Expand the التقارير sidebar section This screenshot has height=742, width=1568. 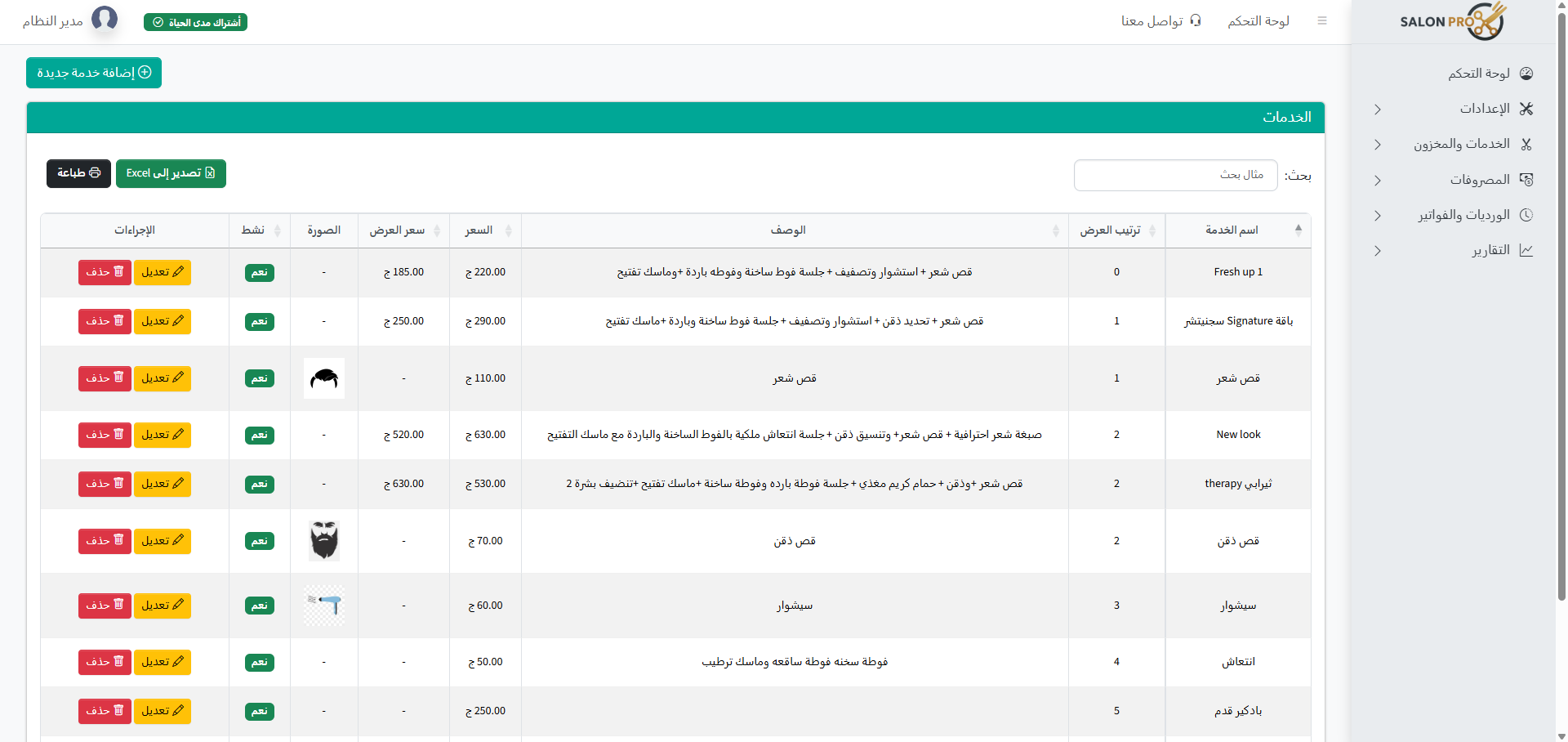[1378, 251]
